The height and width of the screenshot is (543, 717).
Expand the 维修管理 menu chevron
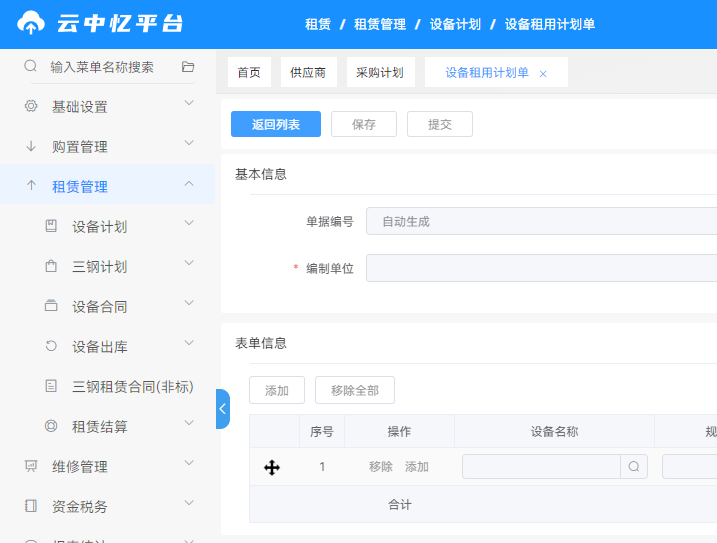pos(189,463)
